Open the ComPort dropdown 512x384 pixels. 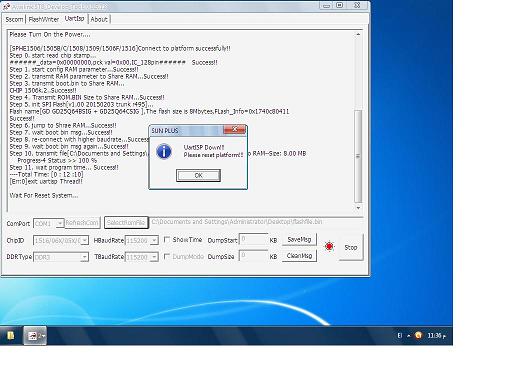[60, 223]
